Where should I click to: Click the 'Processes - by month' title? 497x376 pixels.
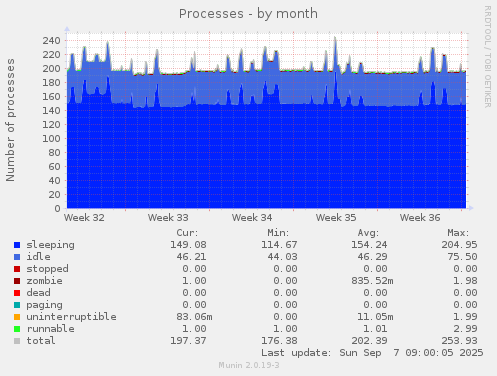pos(248,14)
